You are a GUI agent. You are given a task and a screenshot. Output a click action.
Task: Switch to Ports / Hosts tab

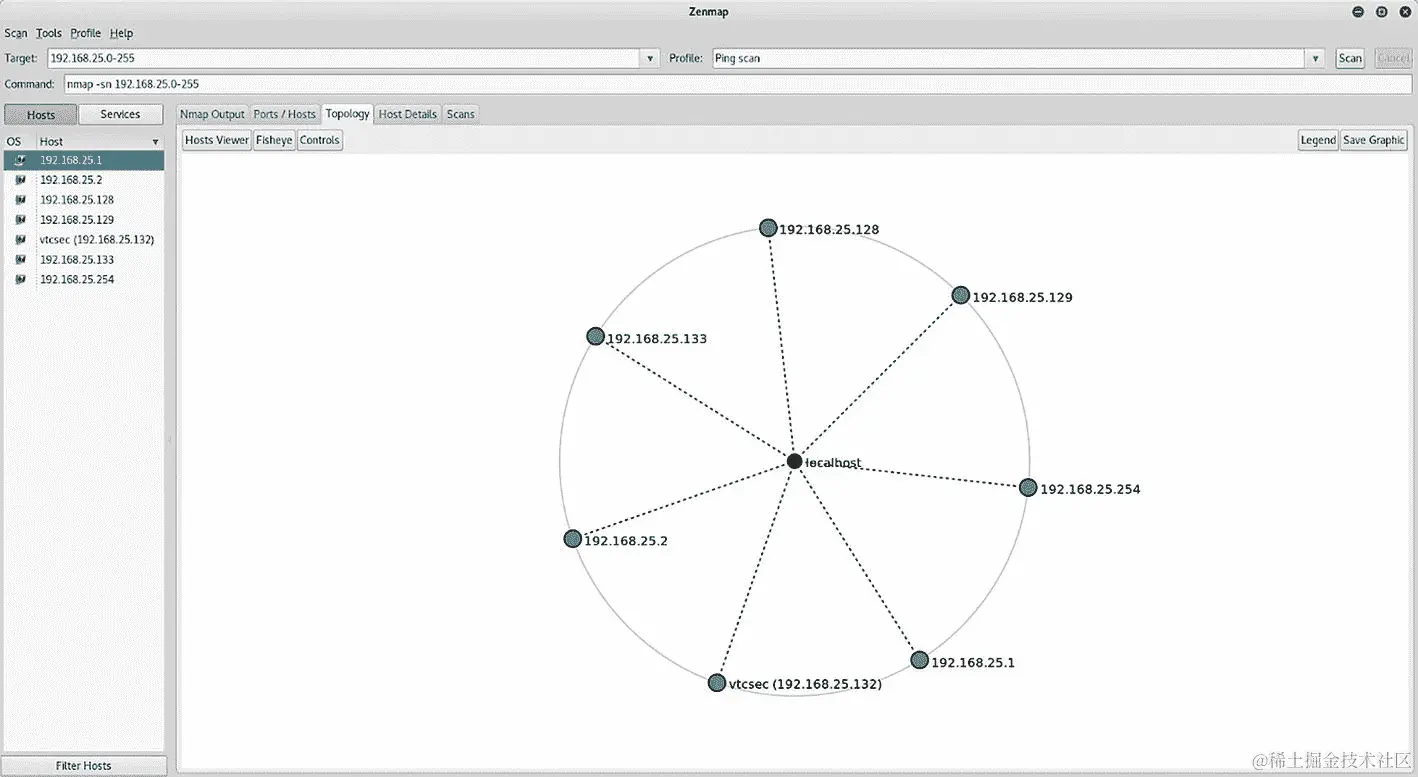point(284,114)
